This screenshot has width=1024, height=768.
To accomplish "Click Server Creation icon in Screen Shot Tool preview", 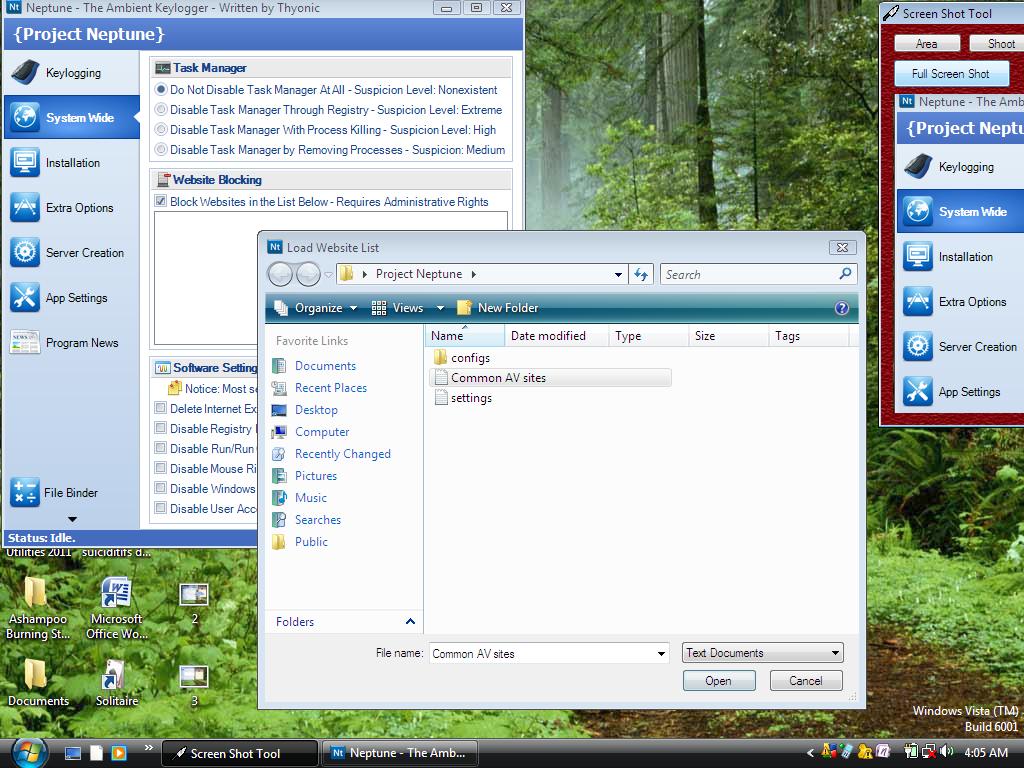I will click(918, 347).
